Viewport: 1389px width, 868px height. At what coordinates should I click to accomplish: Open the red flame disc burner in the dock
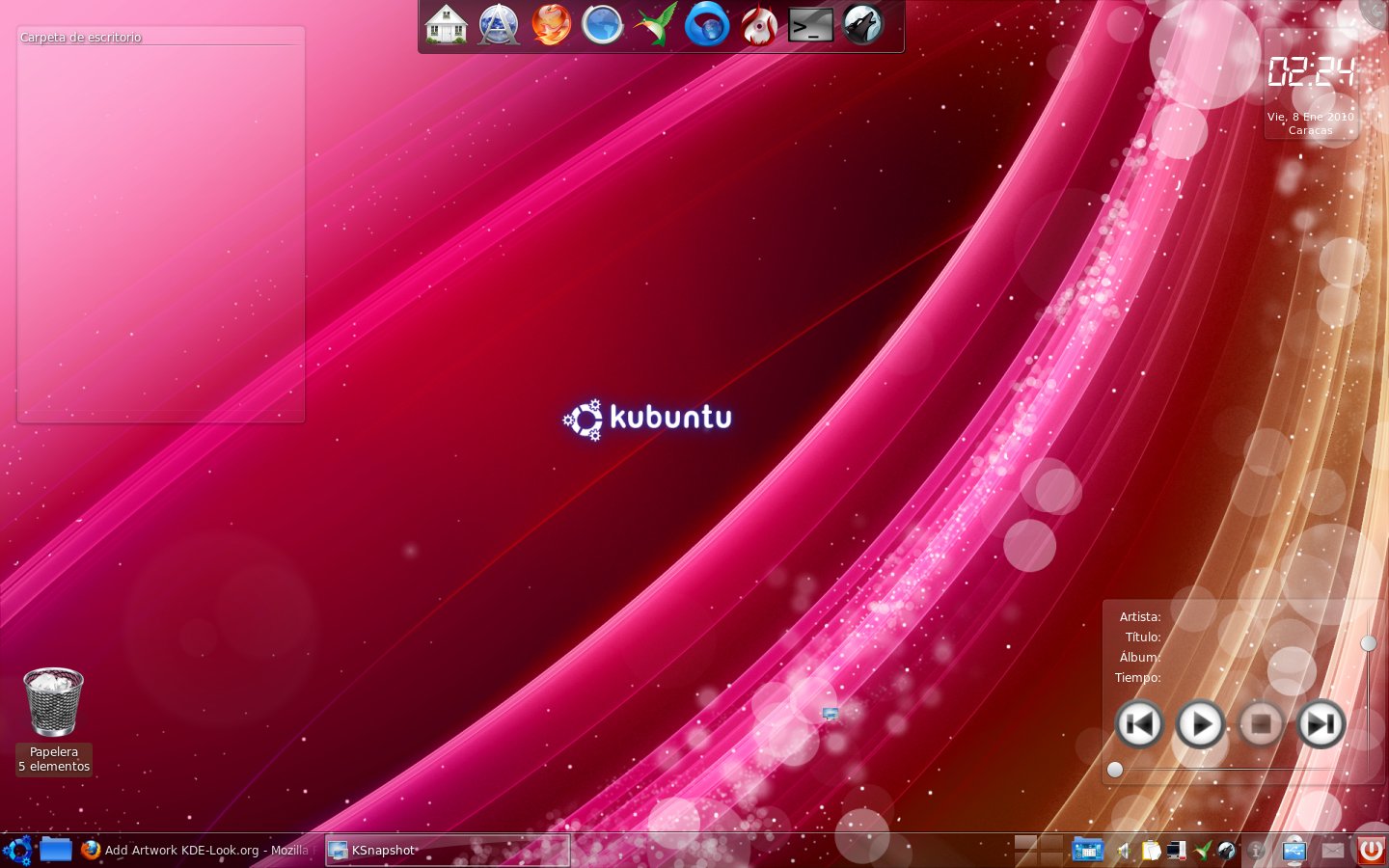759,24
